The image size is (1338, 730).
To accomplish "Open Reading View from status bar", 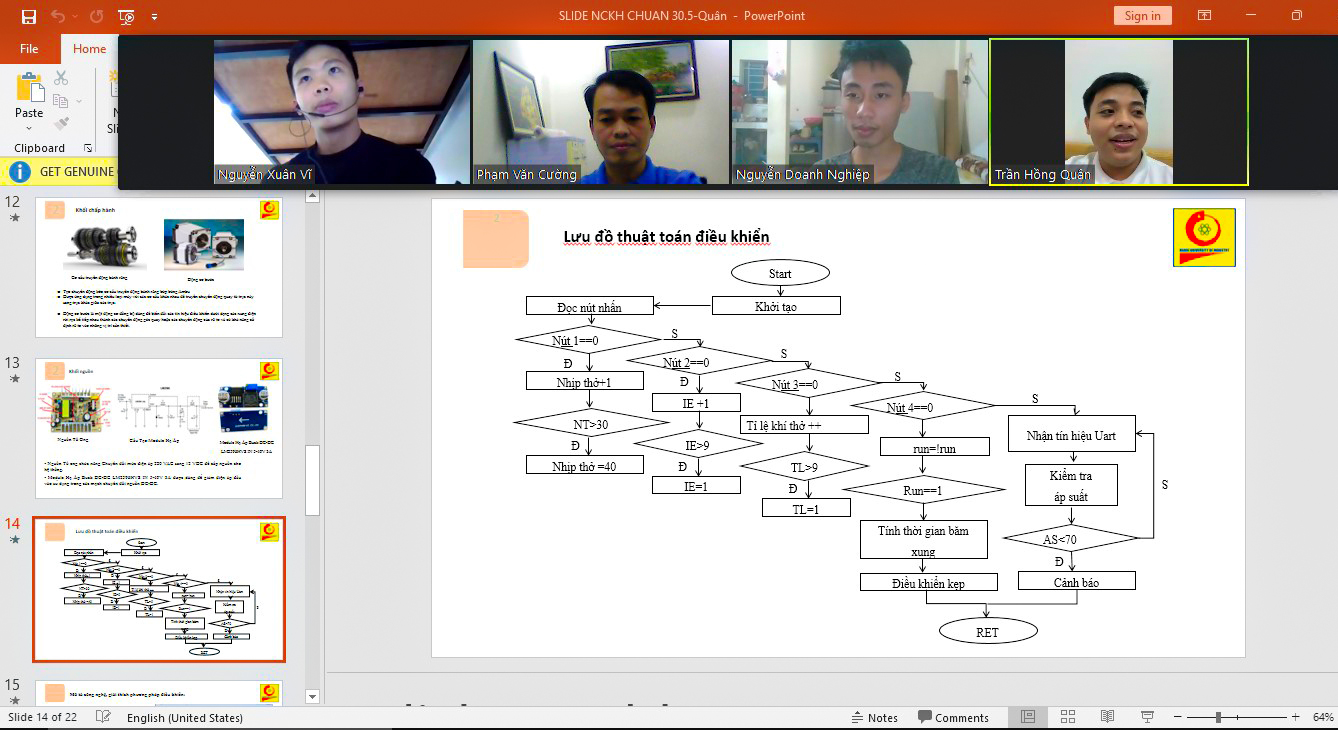I will (x=1107, y=717).
